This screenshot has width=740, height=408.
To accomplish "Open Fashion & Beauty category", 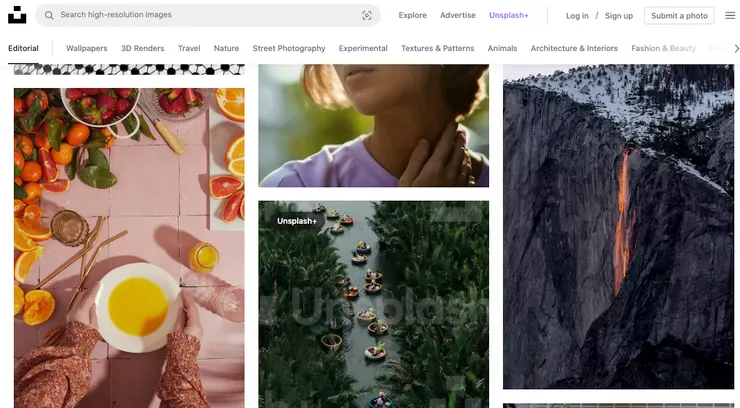I will tap(664, 48).
